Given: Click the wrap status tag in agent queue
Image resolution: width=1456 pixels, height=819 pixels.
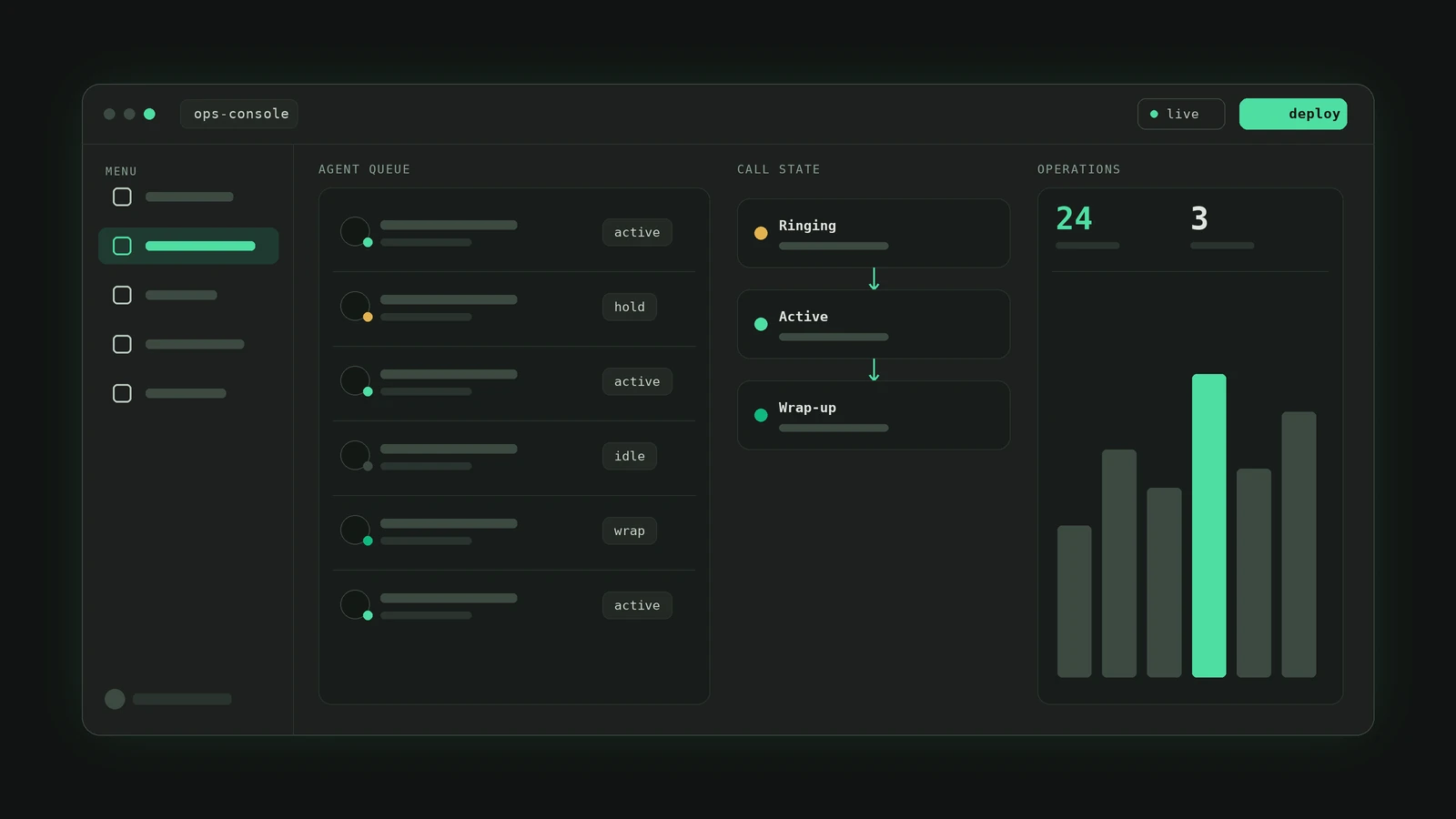Looking at the screenshot, I should 629,531.
